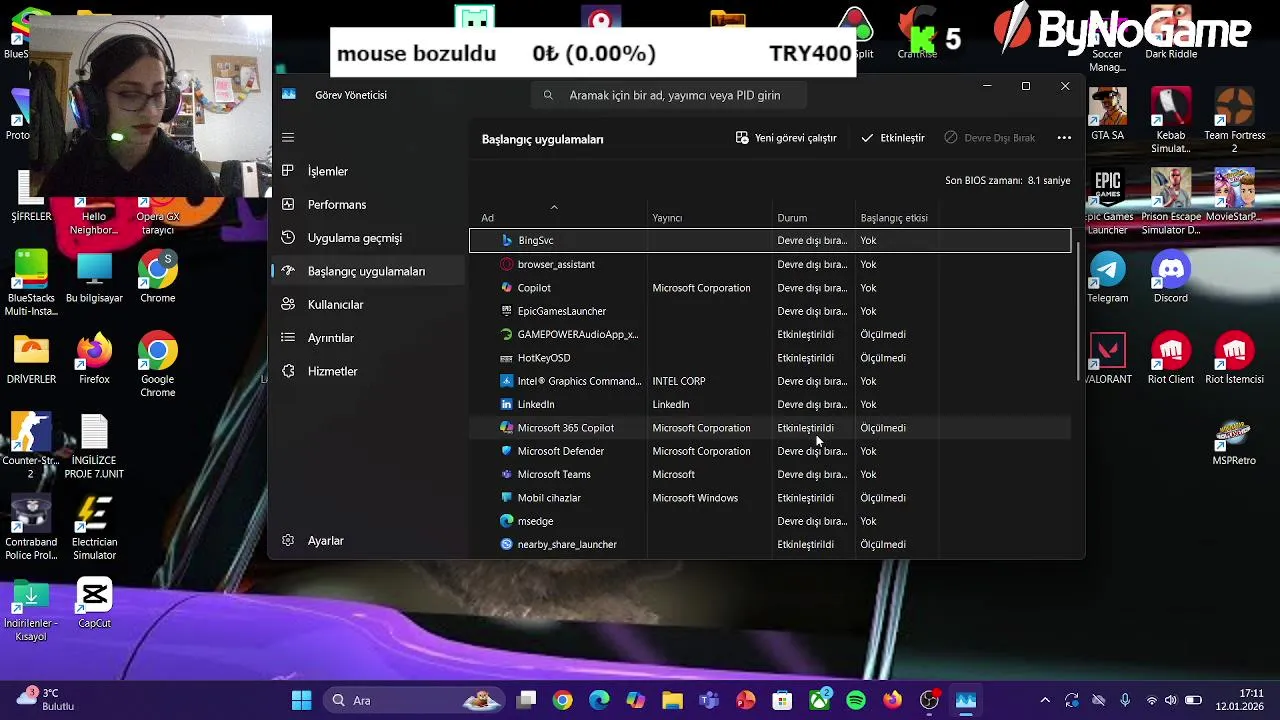This screenshot has width=1280, height=720.
Task: Select the Copilot startup entry
Action: click(x=770, y=288)
